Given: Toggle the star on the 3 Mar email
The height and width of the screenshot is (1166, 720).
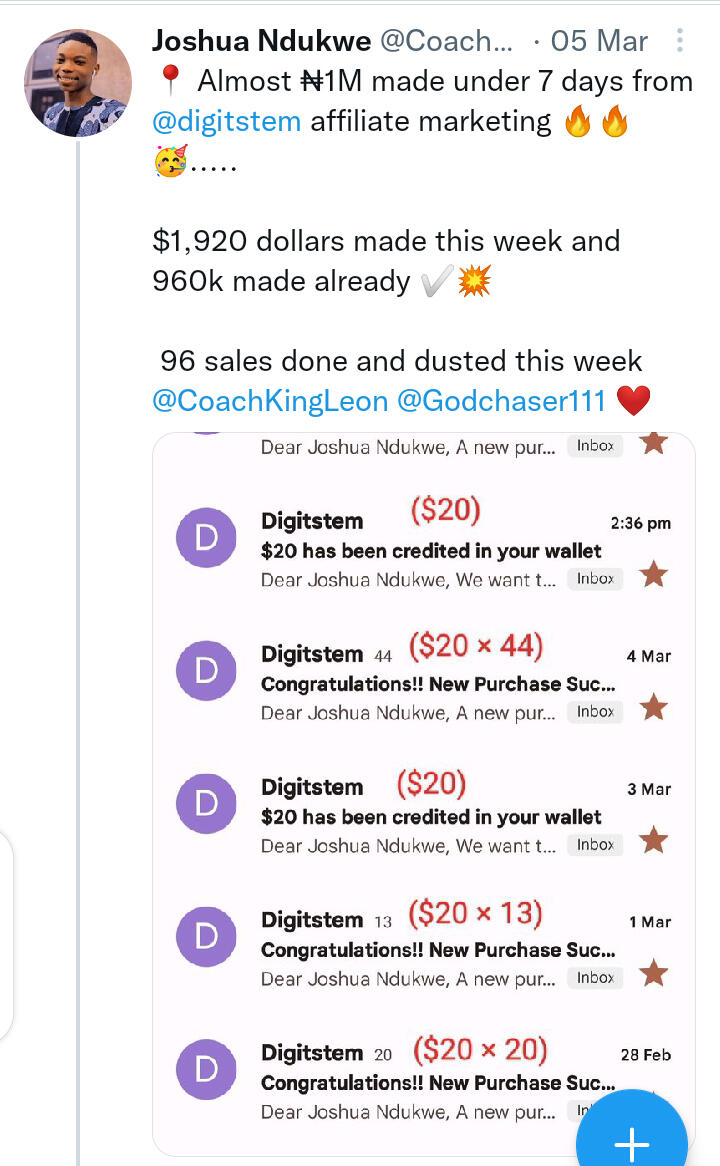Looking at the screenshot, I should coord(653,840).
